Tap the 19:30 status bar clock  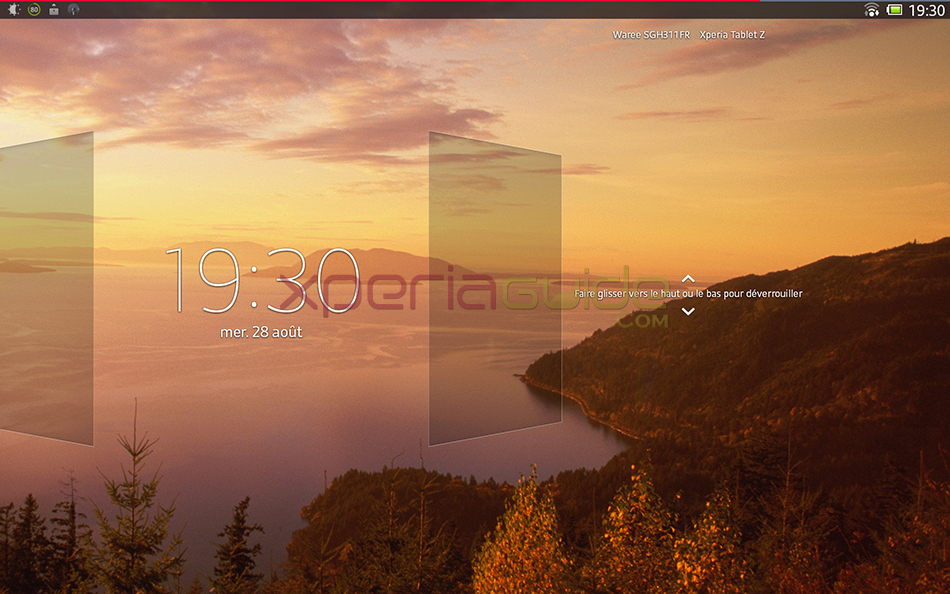[926, 10]
